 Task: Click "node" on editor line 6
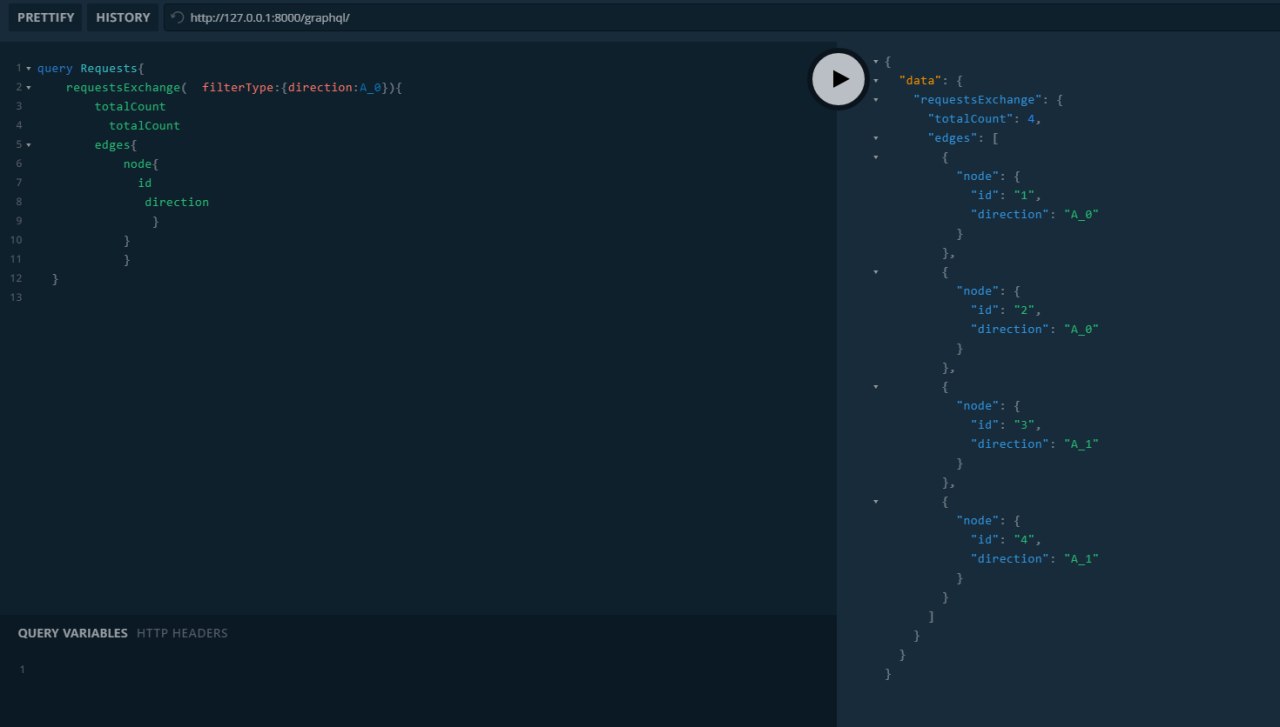coord(137,163)
